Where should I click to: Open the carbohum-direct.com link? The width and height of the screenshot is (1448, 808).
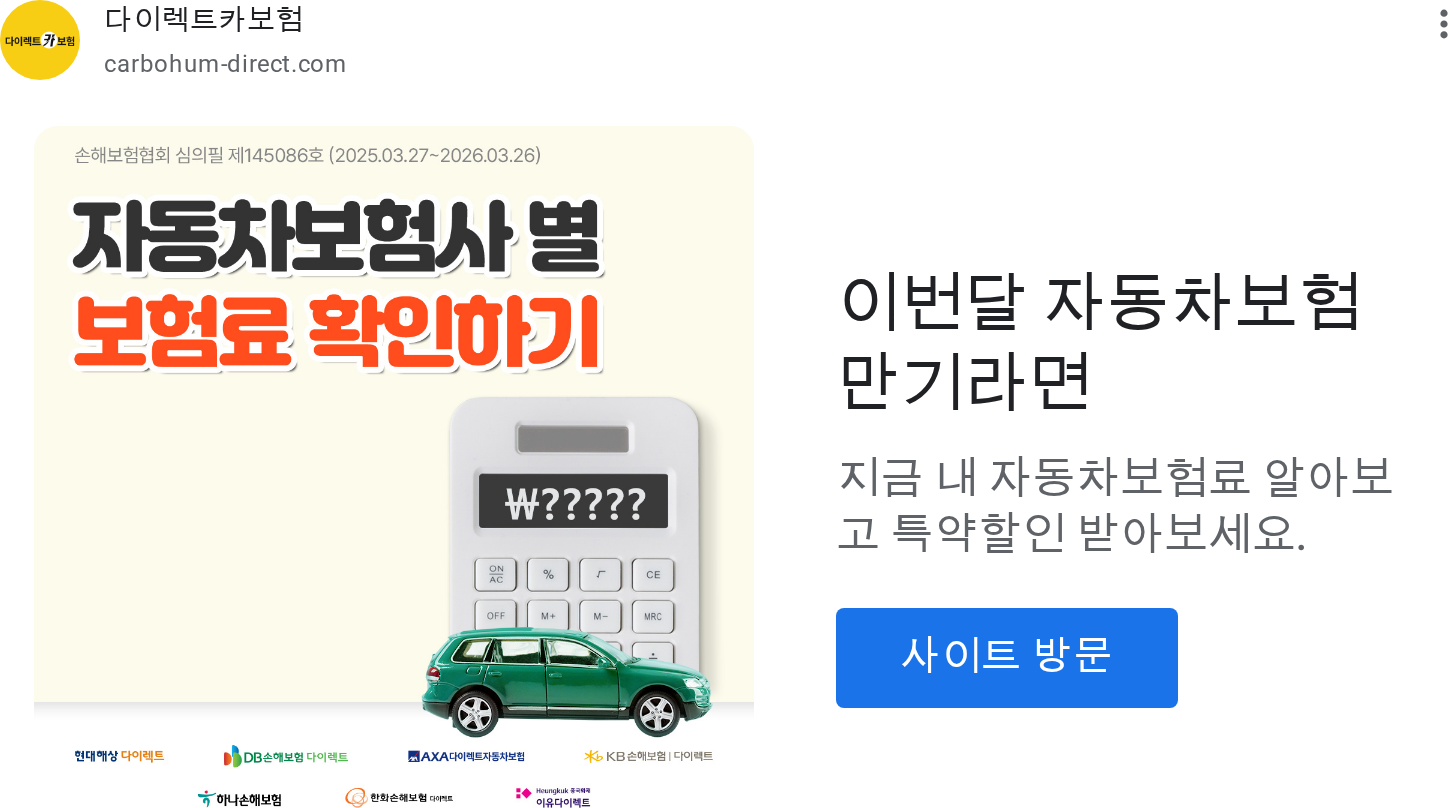point(225,64)
